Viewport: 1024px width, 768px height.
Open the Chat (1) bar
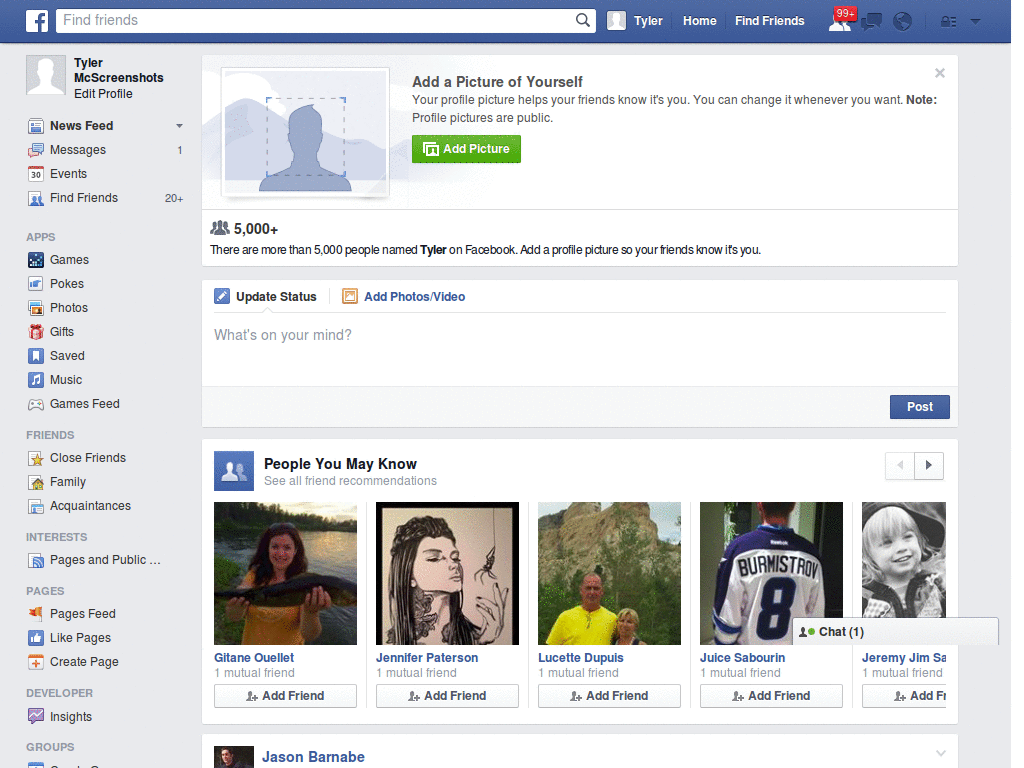[x=895, y=632]
